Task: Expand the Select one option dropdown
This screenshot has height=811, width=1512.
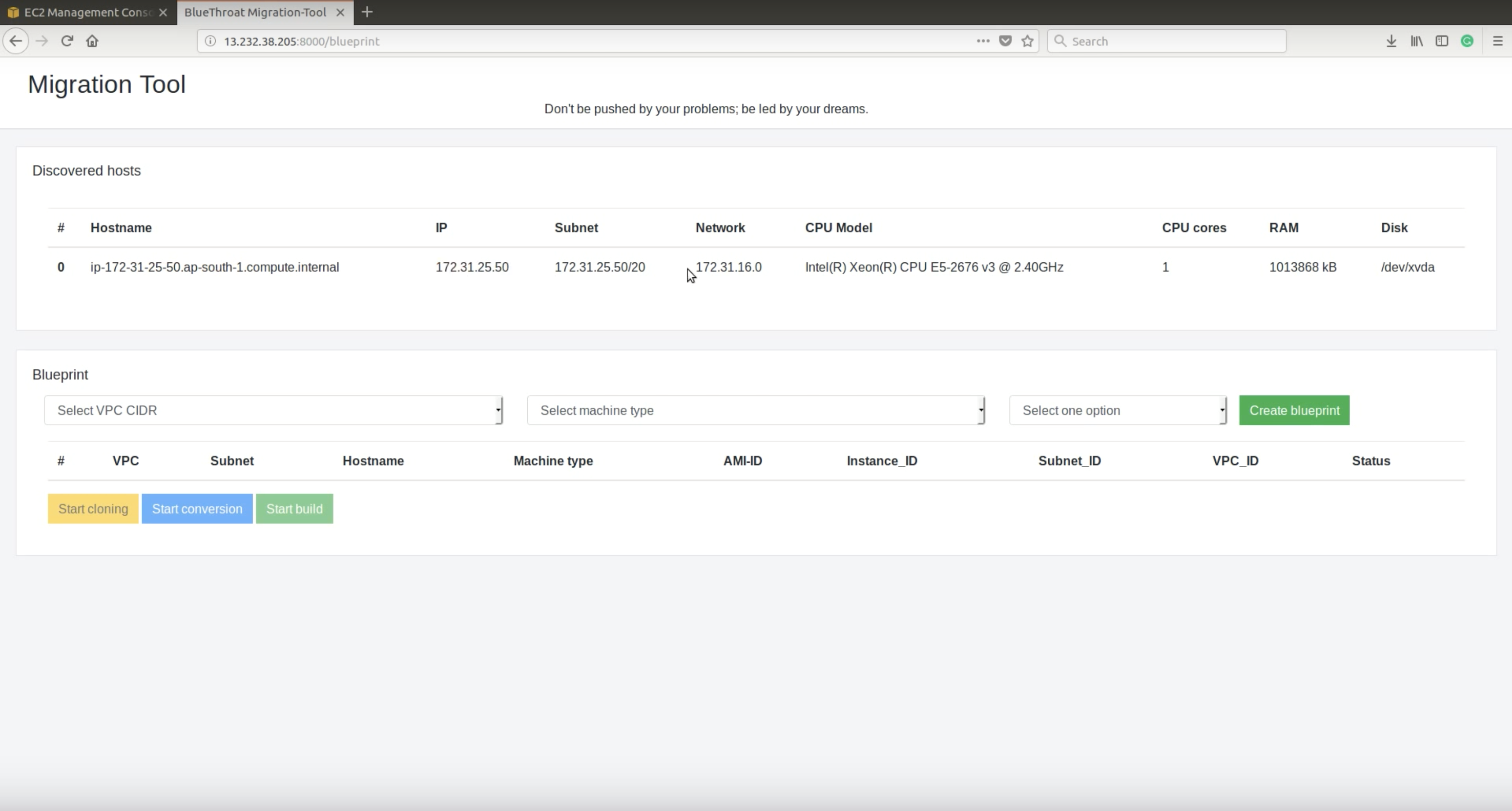Action: (x=1116, y=410)
